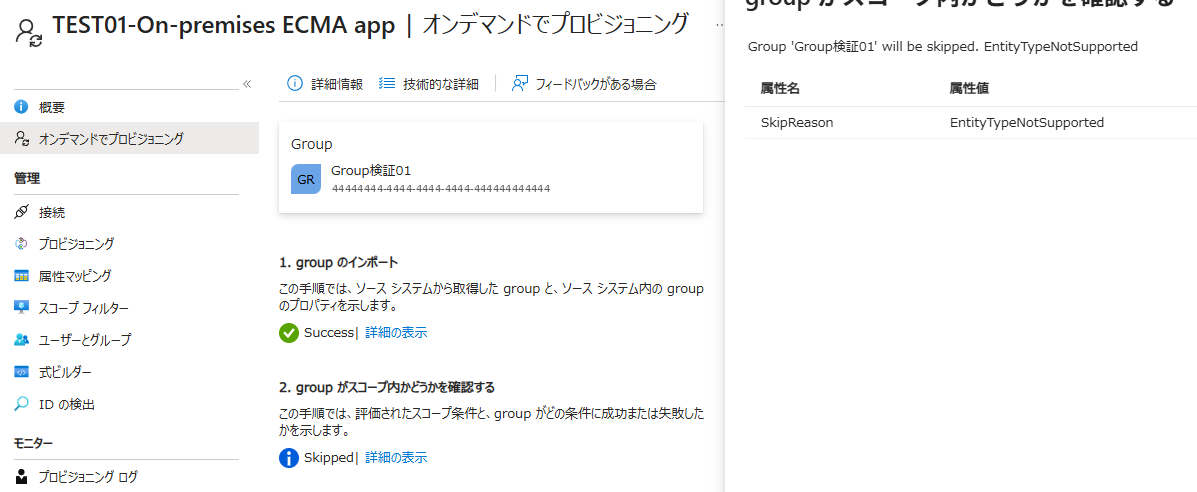Click the blue Skipped info icon
The image size is (1197, 492).
click(x=289, y=458)
